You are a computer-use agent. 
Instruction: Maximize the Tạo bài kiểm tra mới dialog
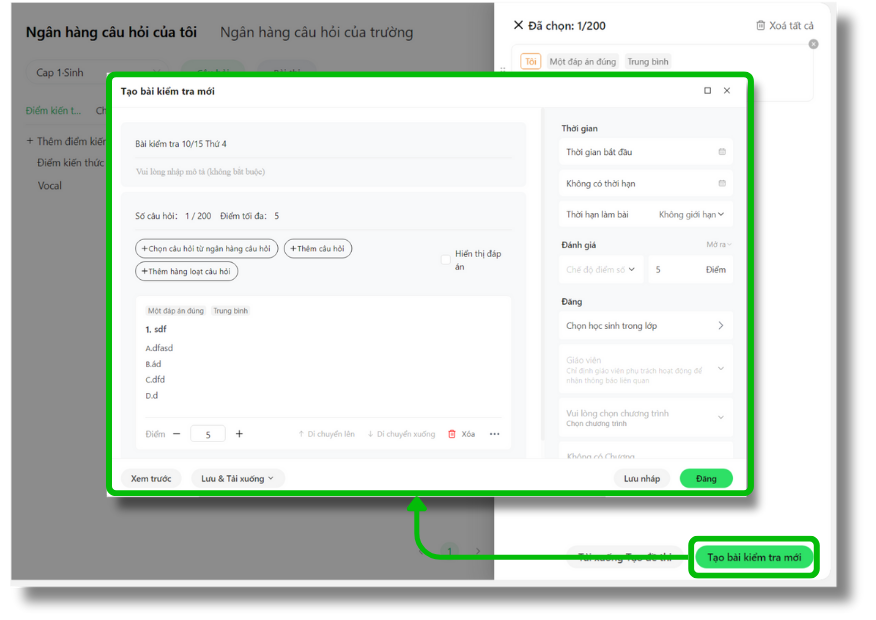(x=708, y=91)
